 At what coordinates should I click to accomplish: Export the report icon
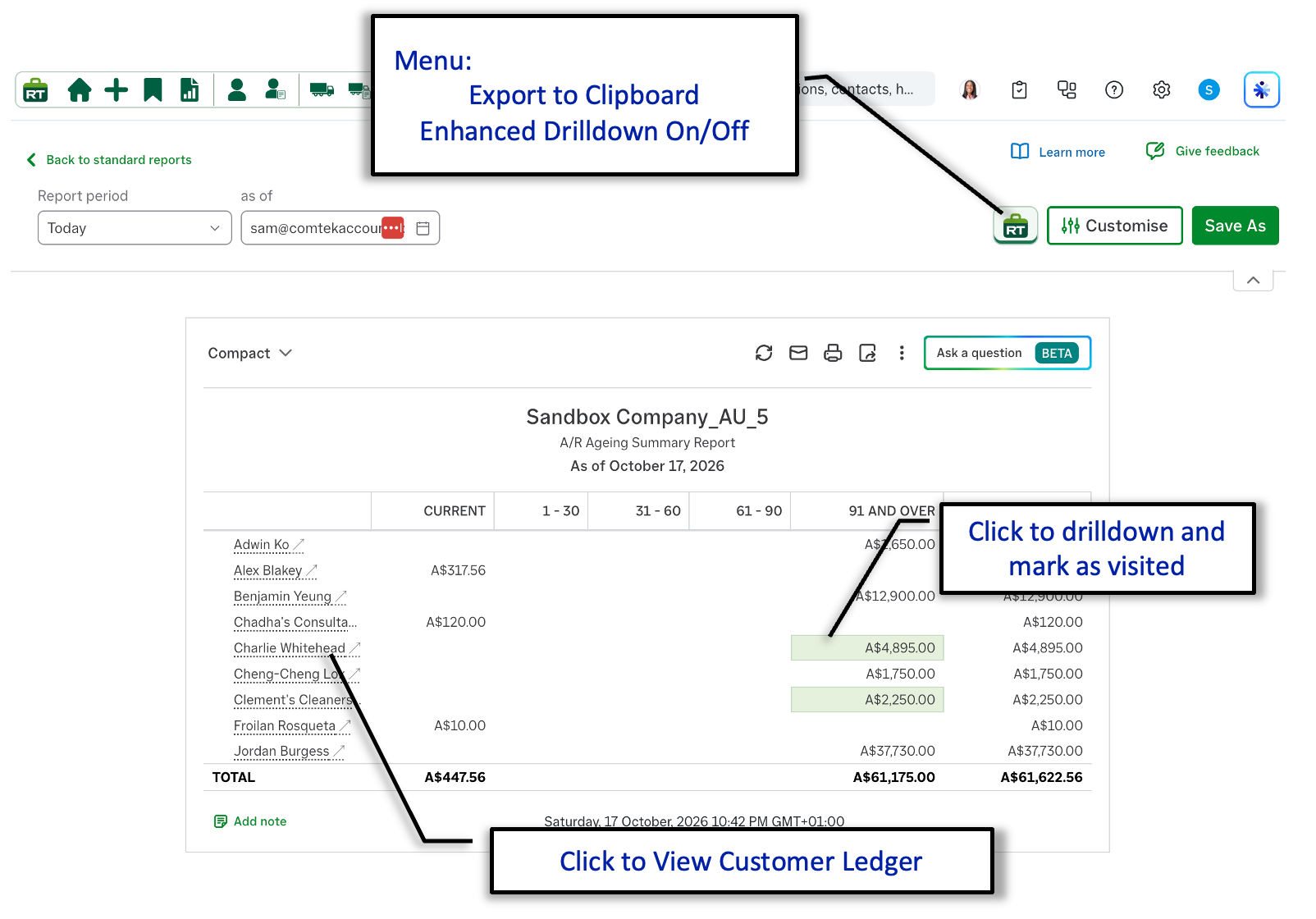[867, 353]
